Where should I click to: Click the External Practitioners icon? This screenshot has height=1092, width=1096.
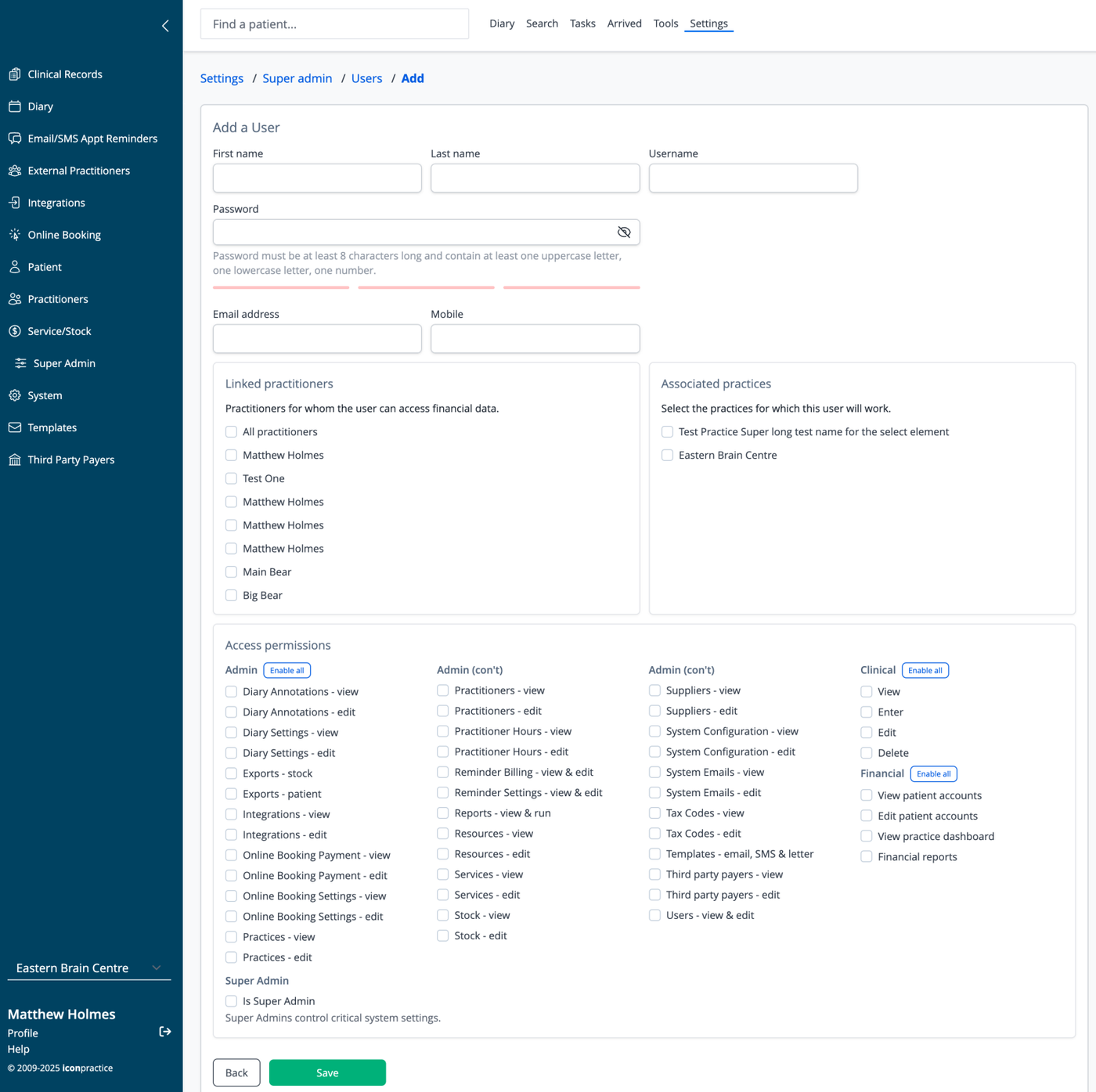[15, 171]
